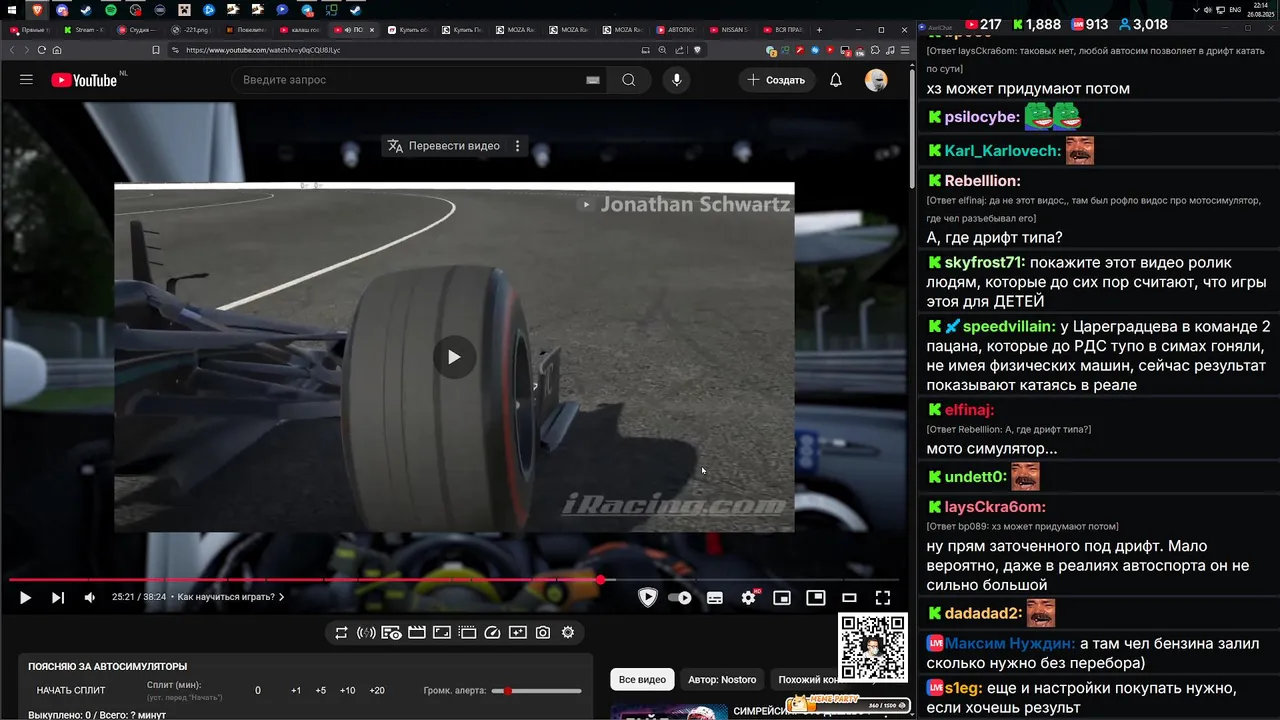Open the player settings gear
Image resolution: width=1280 pixels, height=720 pixels.
(749, 598)
